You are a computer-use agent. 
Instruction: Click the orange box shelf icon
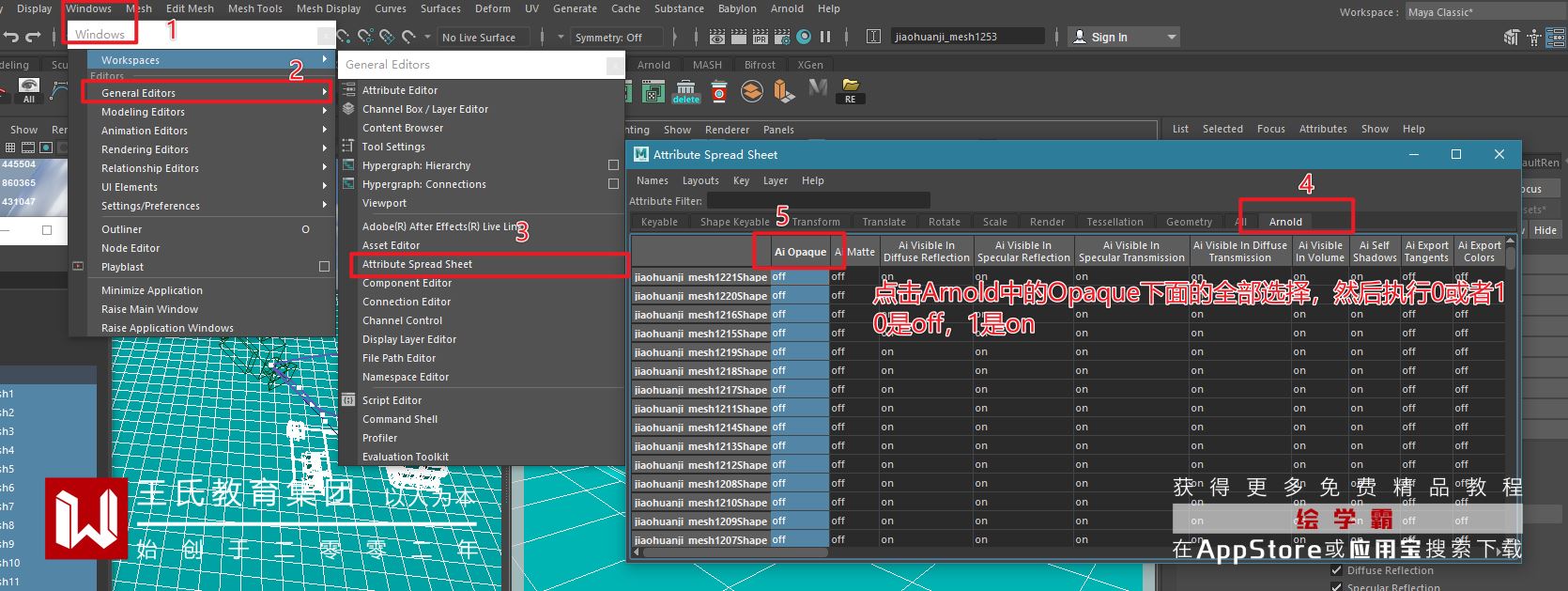point(785,91)
